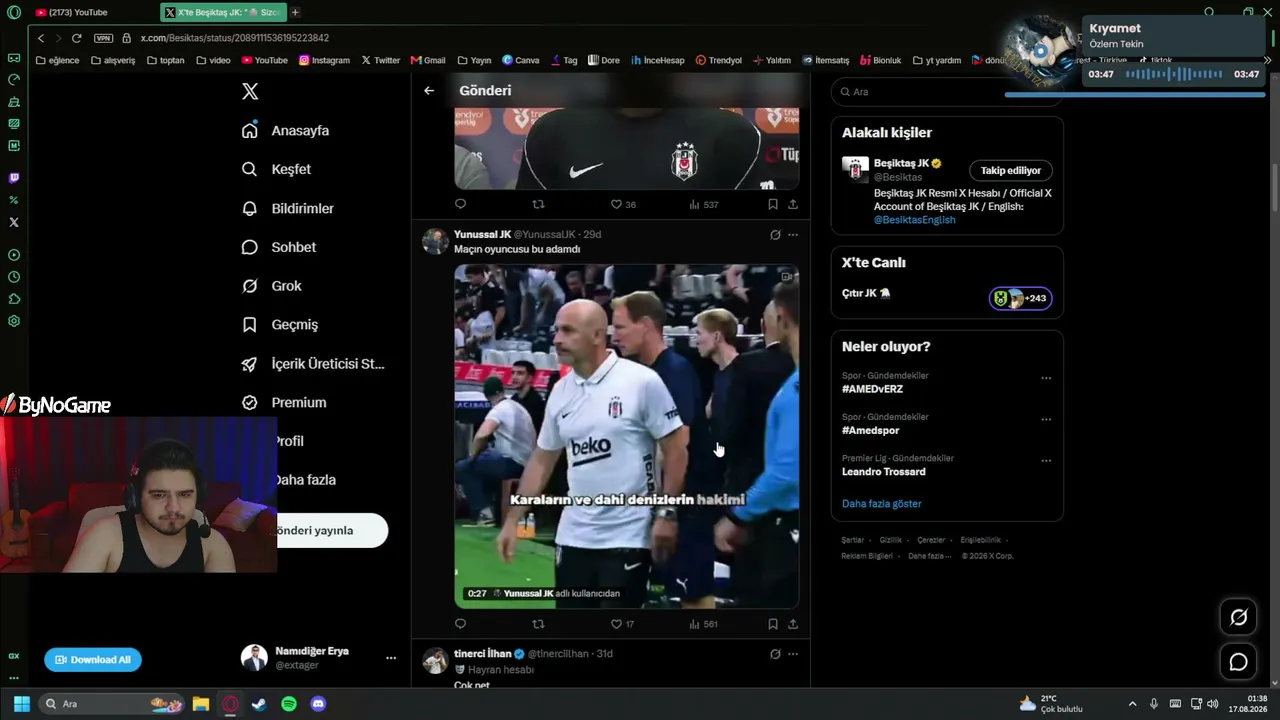Ask Grok about Yunussal JK's post
This screenshot has height=720, width=1280.
[x=775, y=235]
